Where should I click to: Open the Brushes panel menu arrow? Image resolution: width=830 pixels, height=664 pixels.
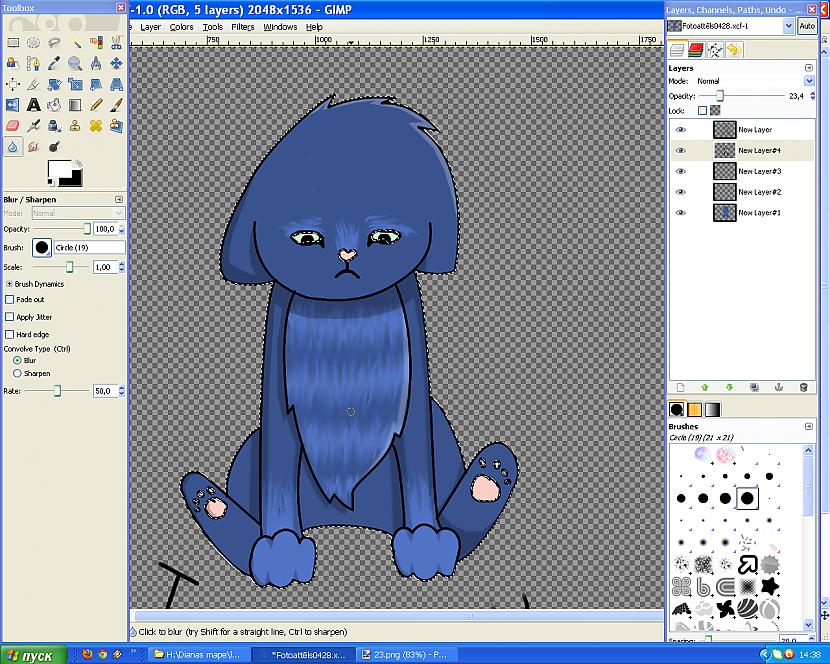[x=808, y=426]
